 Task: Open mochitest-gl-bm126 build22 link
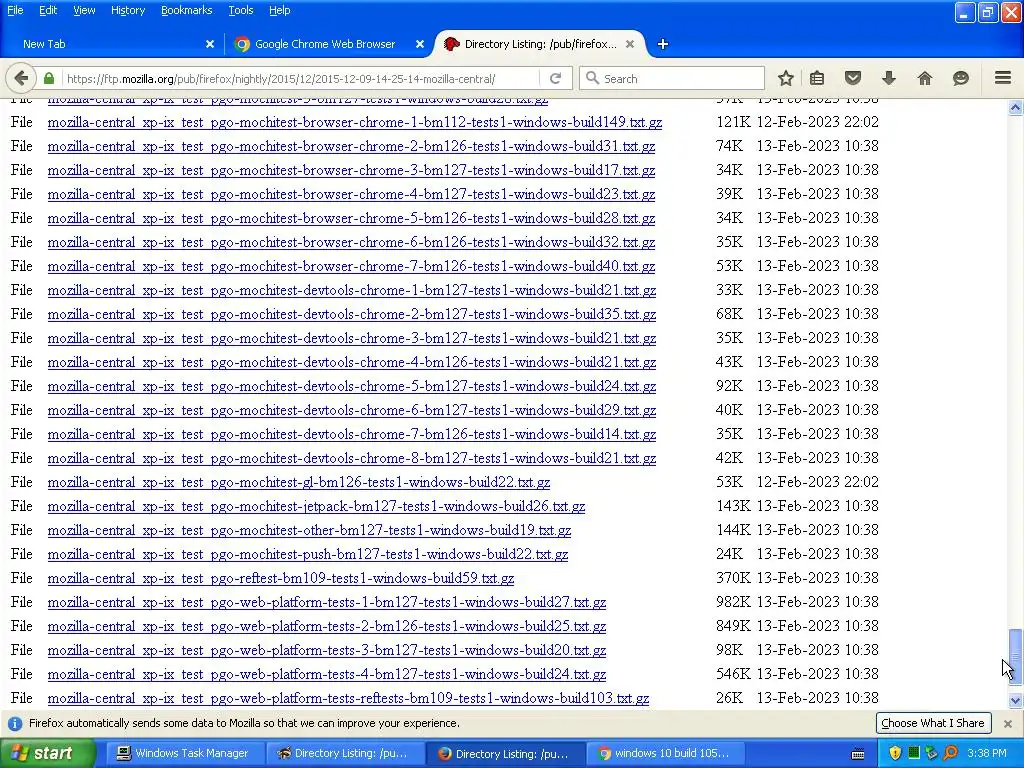tap(299, 482)
